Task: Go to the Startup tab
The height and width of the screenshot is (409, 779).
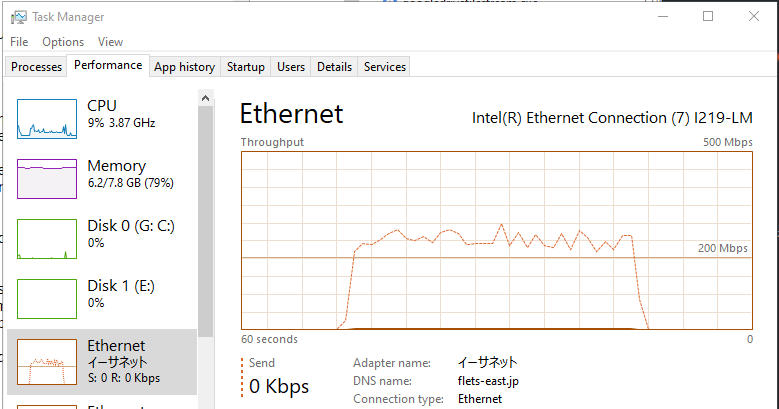Action: point(246,67)
